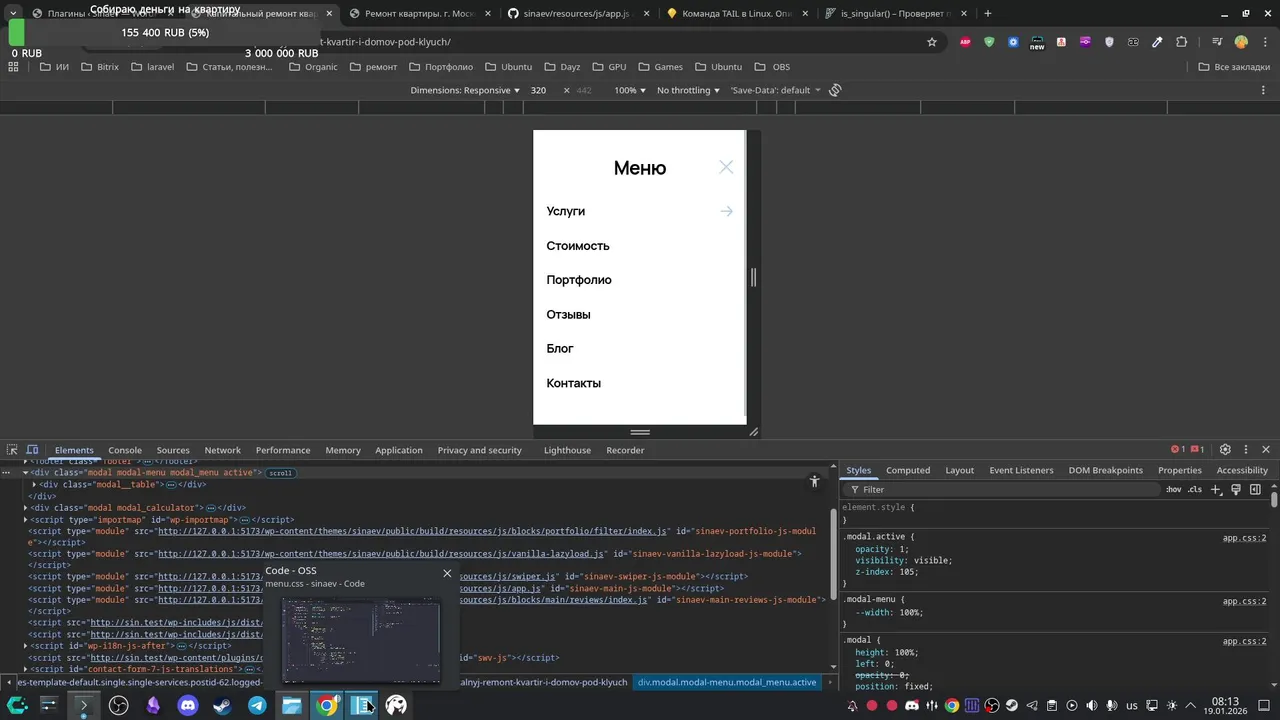The image size is (1280, 720).
Task: Open the Event Listeners tab
Action: [1021, 470]
